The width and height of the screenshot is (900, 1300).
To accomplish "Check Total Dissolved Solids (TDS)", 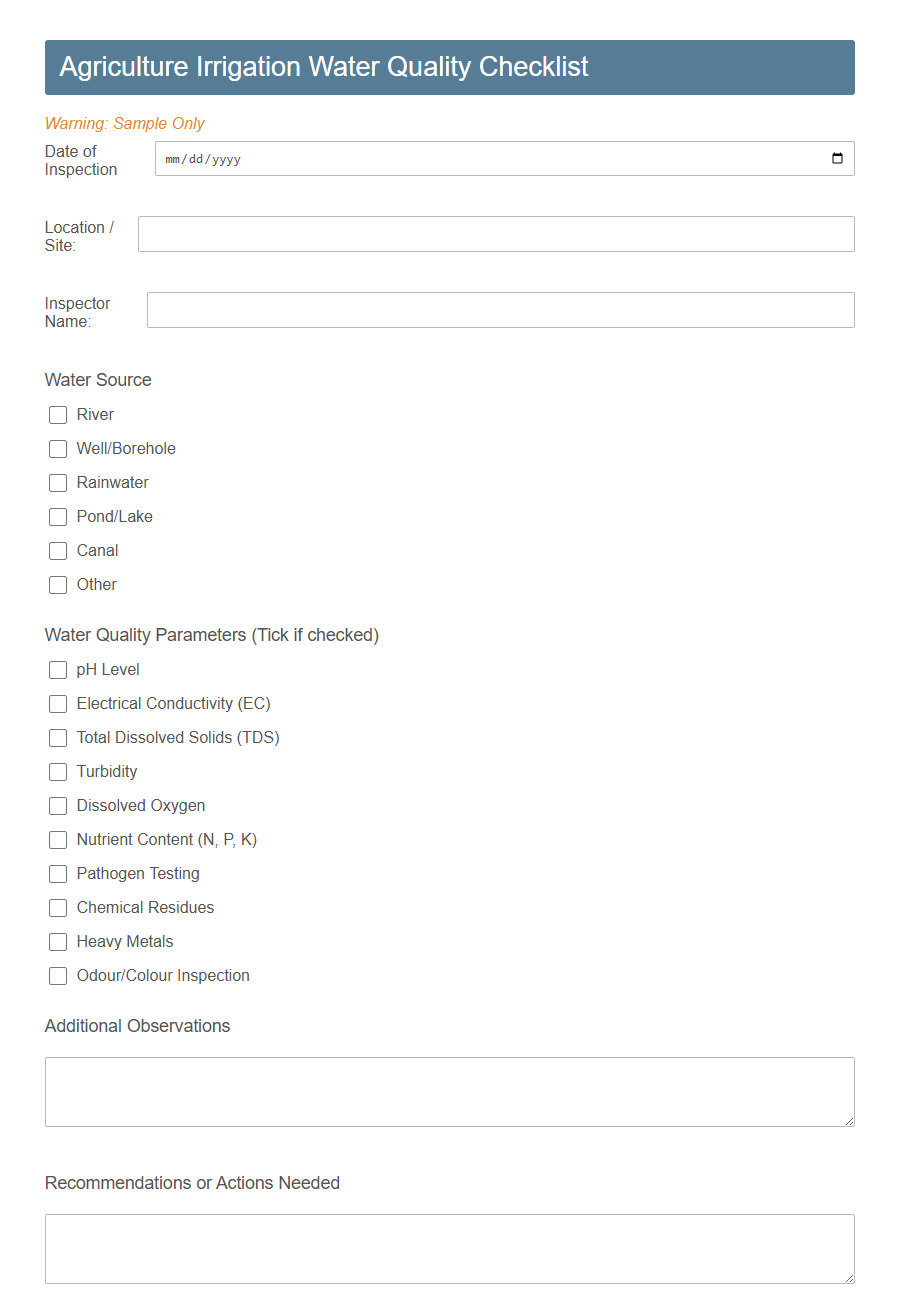I will (x=57, y=737).
